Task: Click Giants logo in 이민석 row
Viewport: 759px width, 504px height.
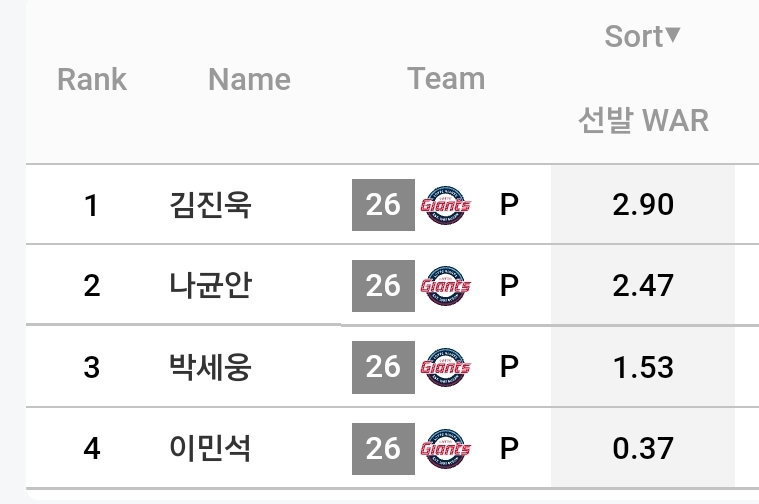Action: pyautogui.click(x=445, y=448)
